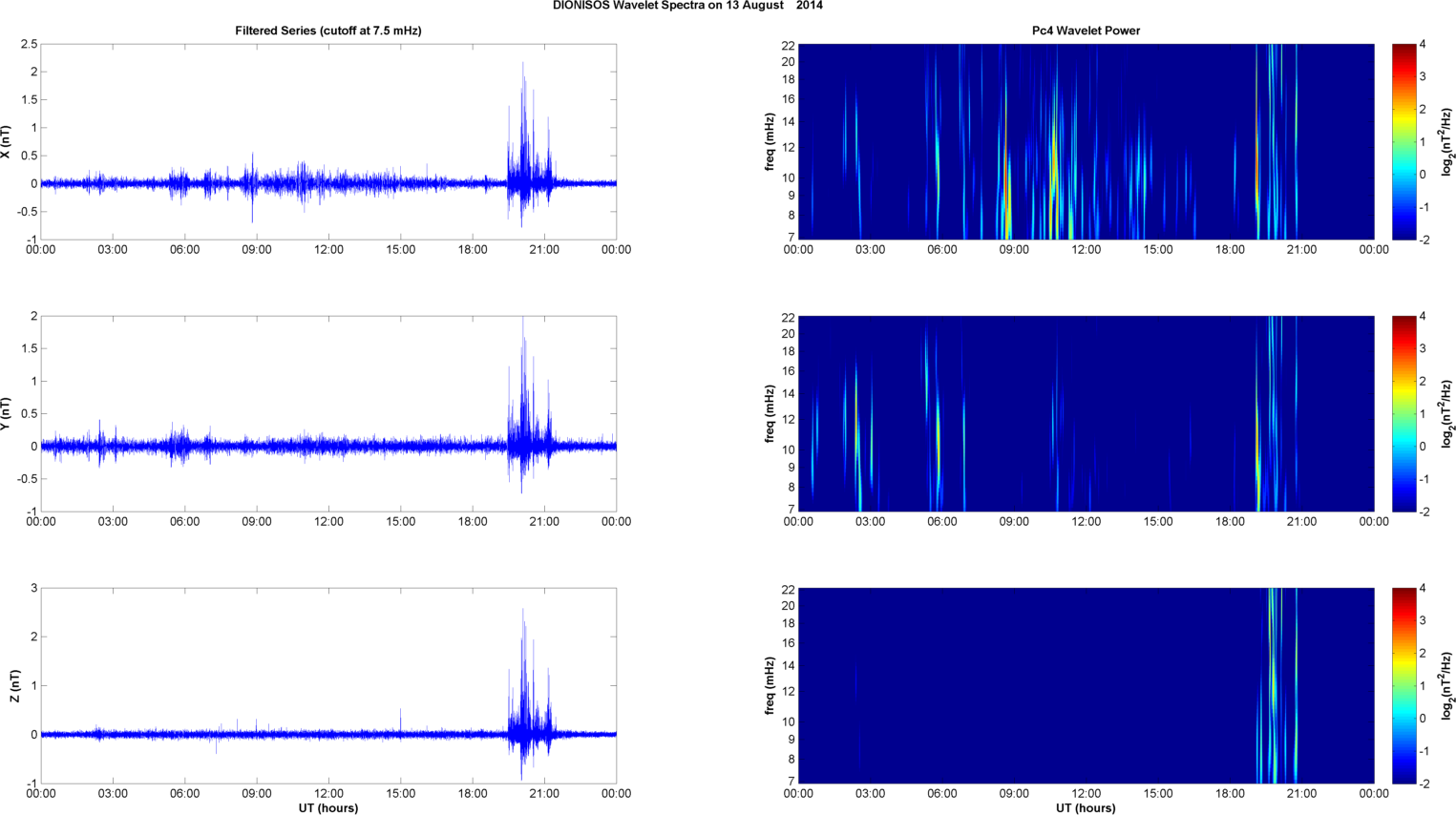Click the UT (hours) label under the Z spectrum
The image size is (1456, 815).
tap(1086, 807)
